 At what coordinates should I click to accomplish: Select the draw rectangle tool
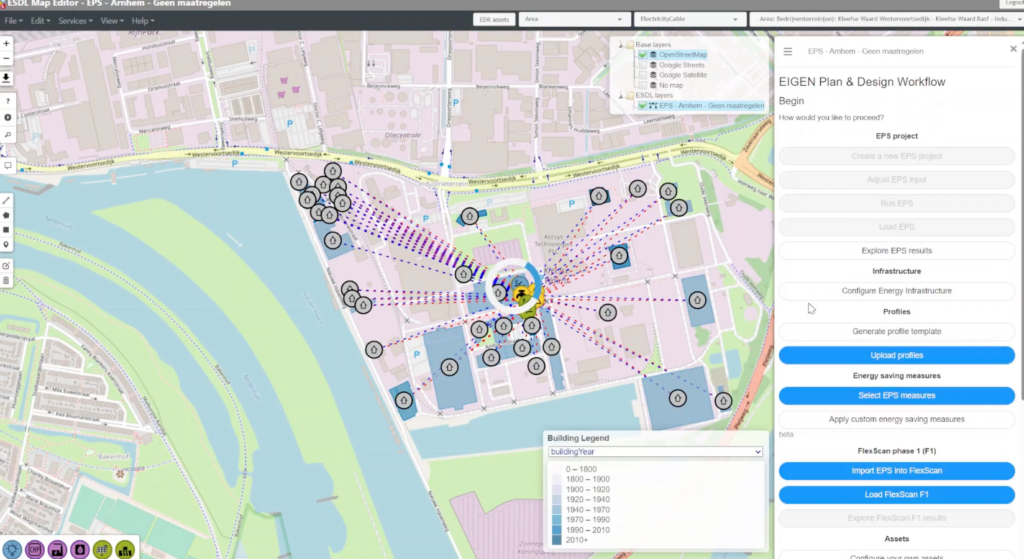tap(7, 229)
